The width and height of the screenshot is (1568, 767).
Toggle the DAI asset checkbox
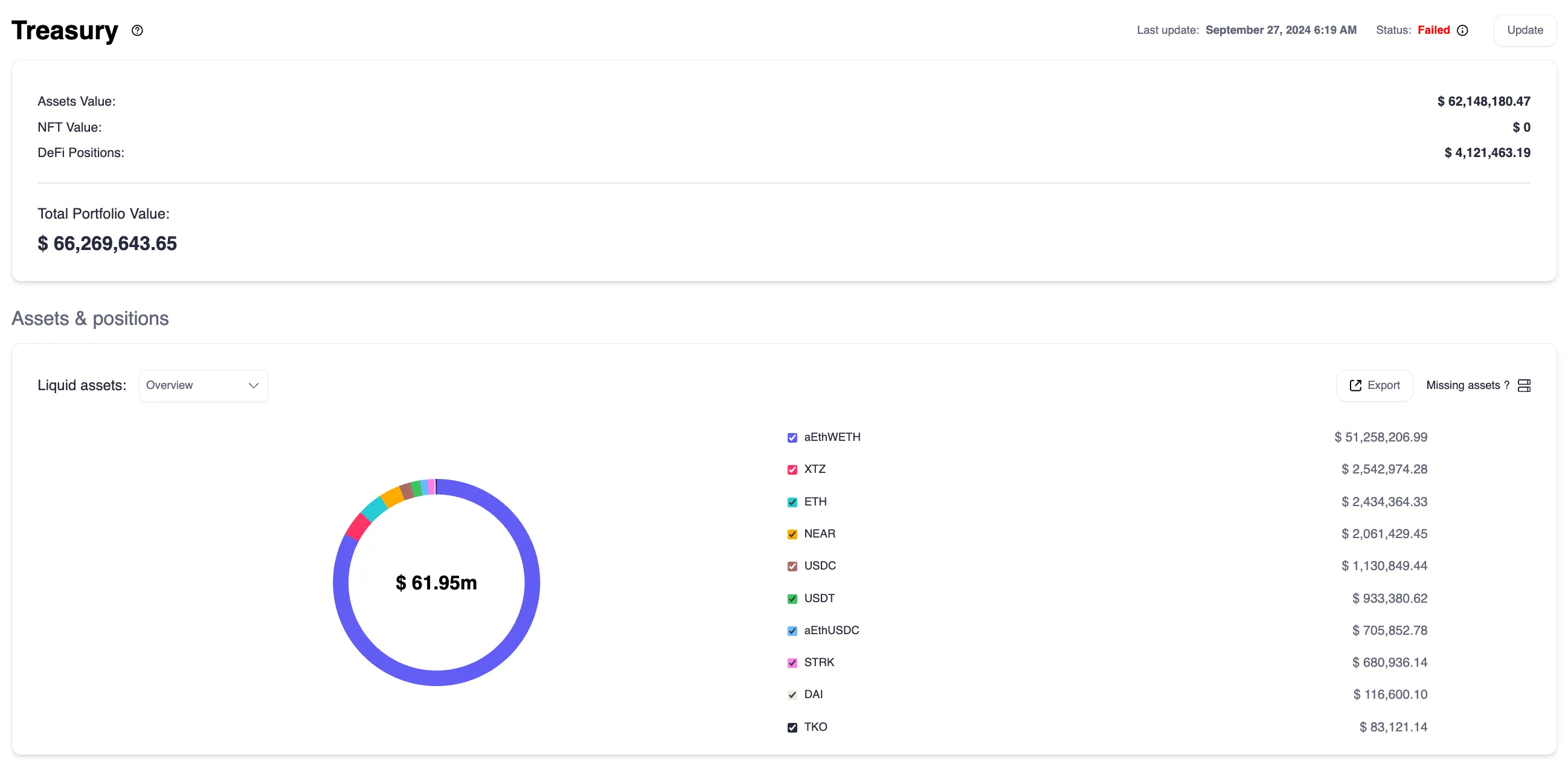click(792, 695)
